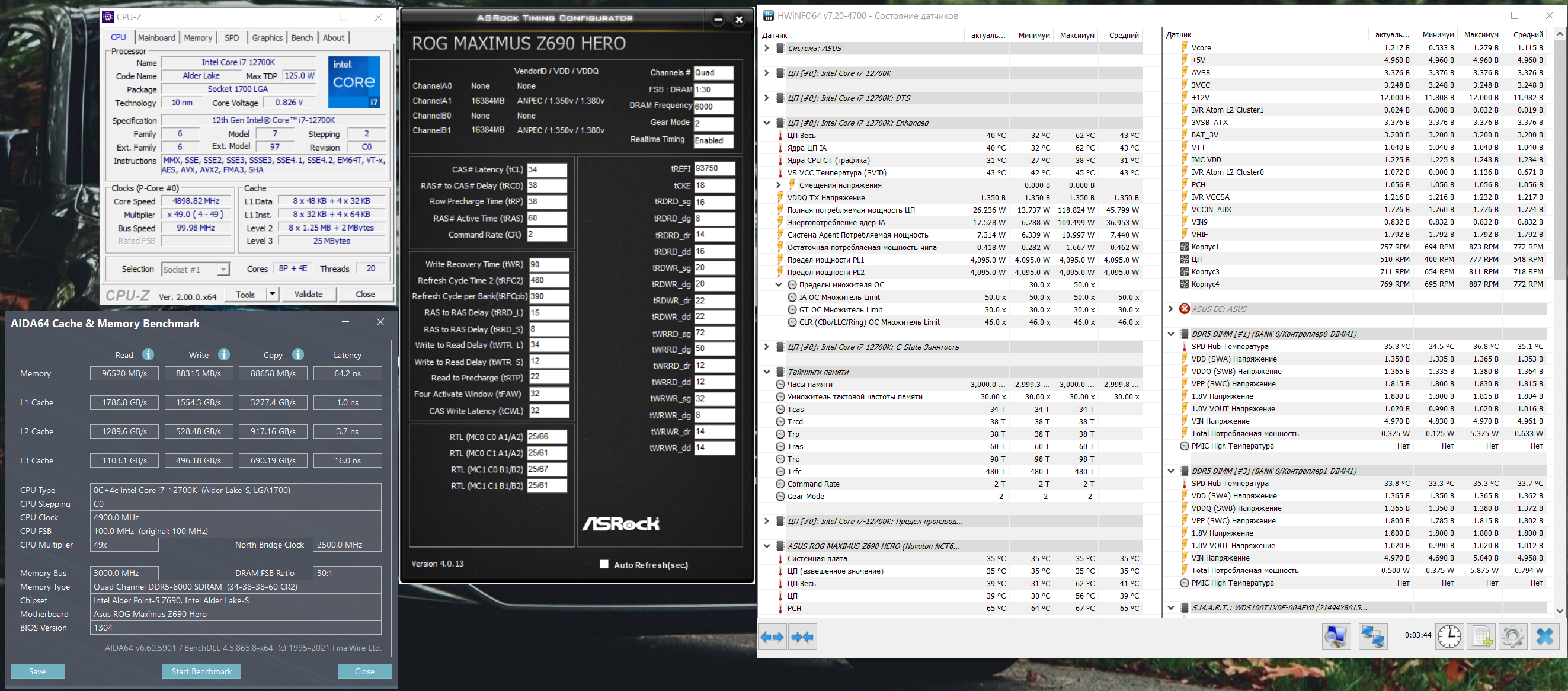Reset the HWiNFO elapsed-time clock icon

coord(1449,637)
